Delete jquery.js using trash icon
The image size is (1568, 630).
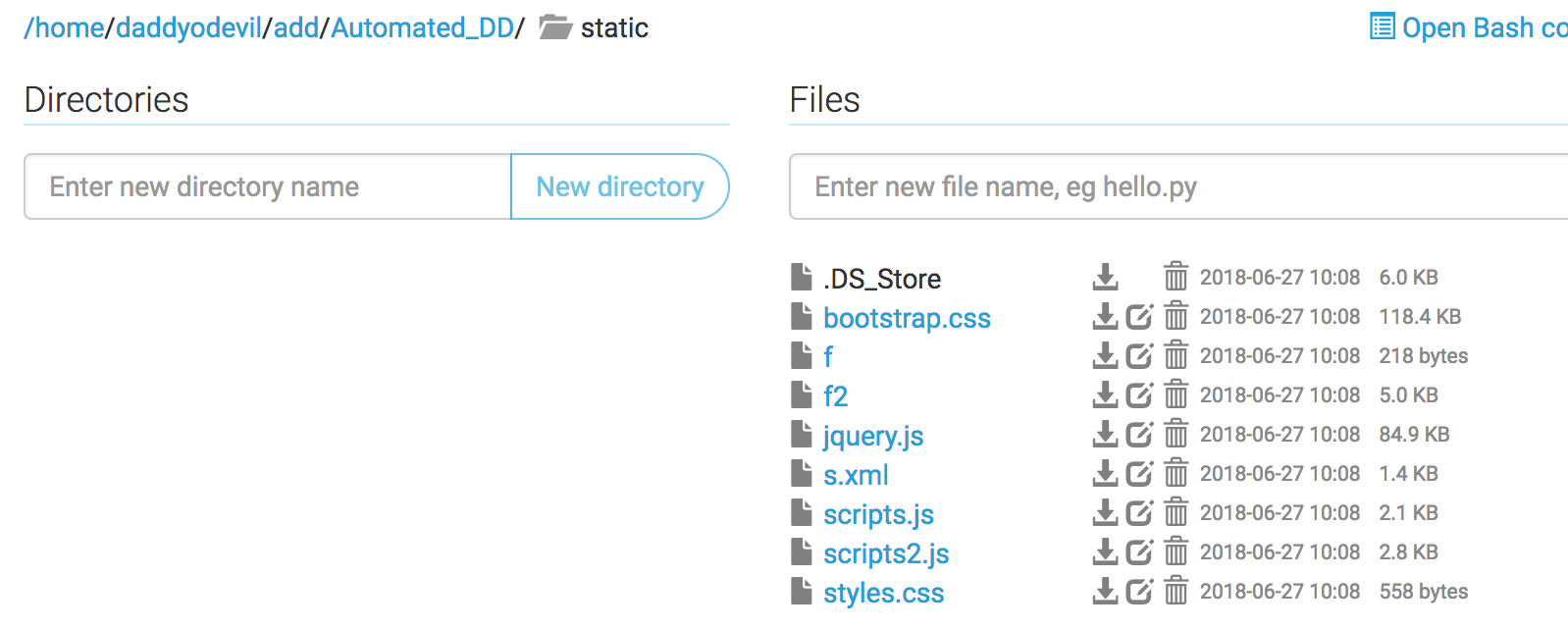tap(1176, 435)
